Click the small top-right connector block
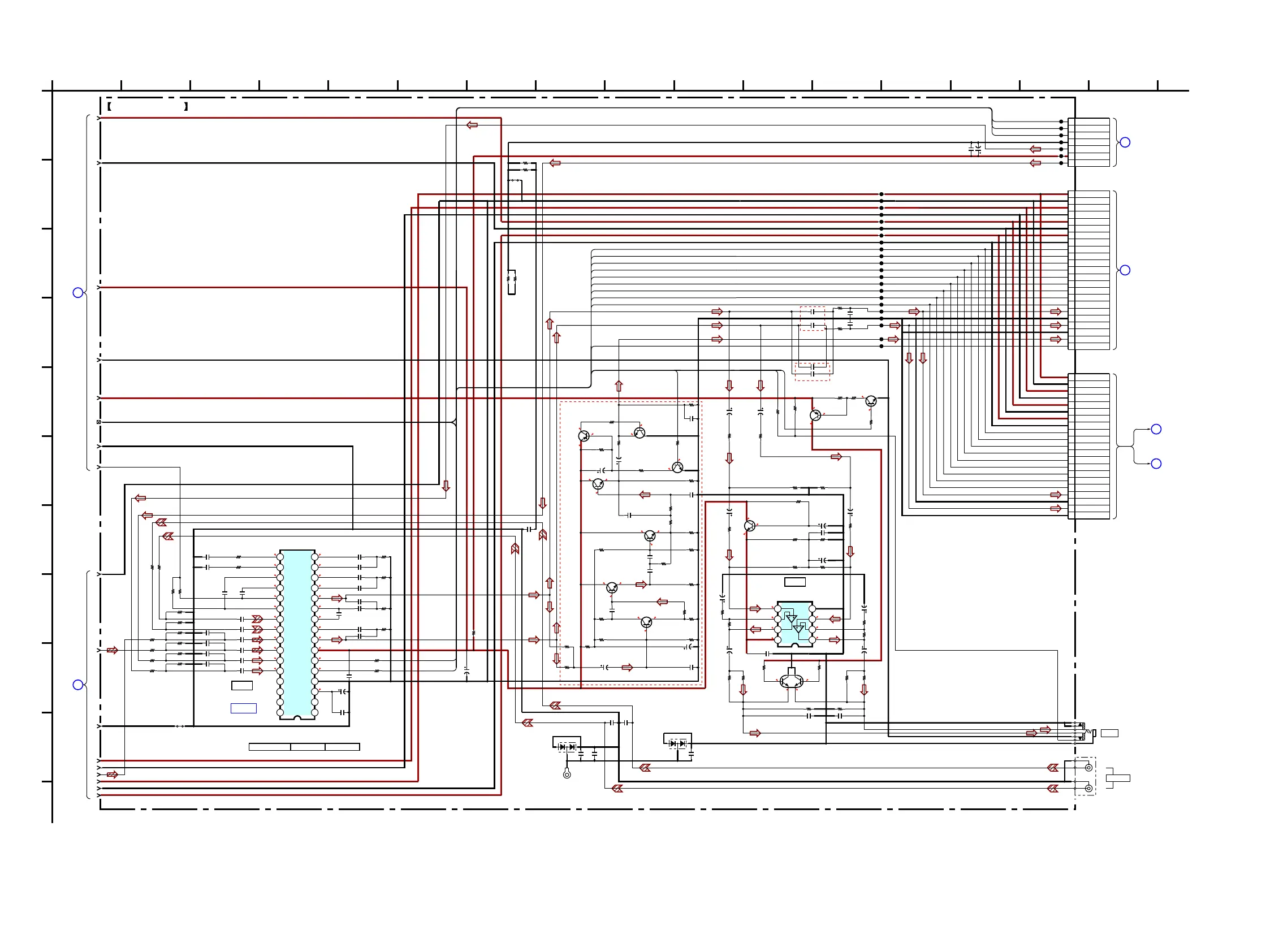Image resolution: width=1266 pixels, height=952 pixels. [x=1088, y=142]
